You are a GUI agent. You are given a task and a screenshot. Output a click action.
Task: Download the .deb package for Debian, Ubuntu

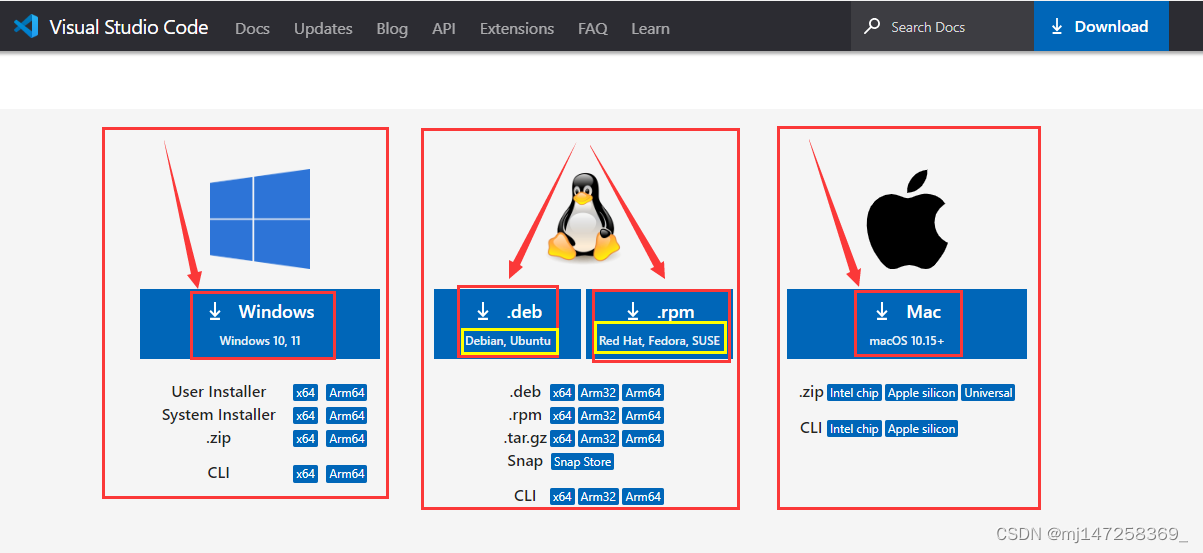point(509,324)
